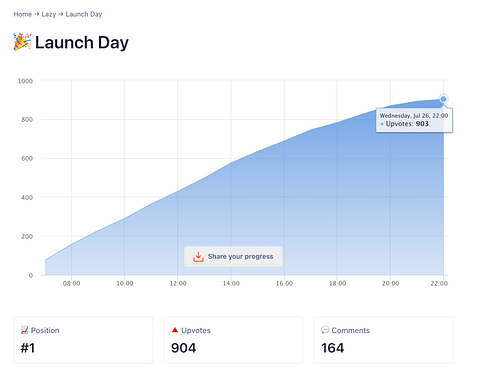Click Share your progress button

(233, 257)
